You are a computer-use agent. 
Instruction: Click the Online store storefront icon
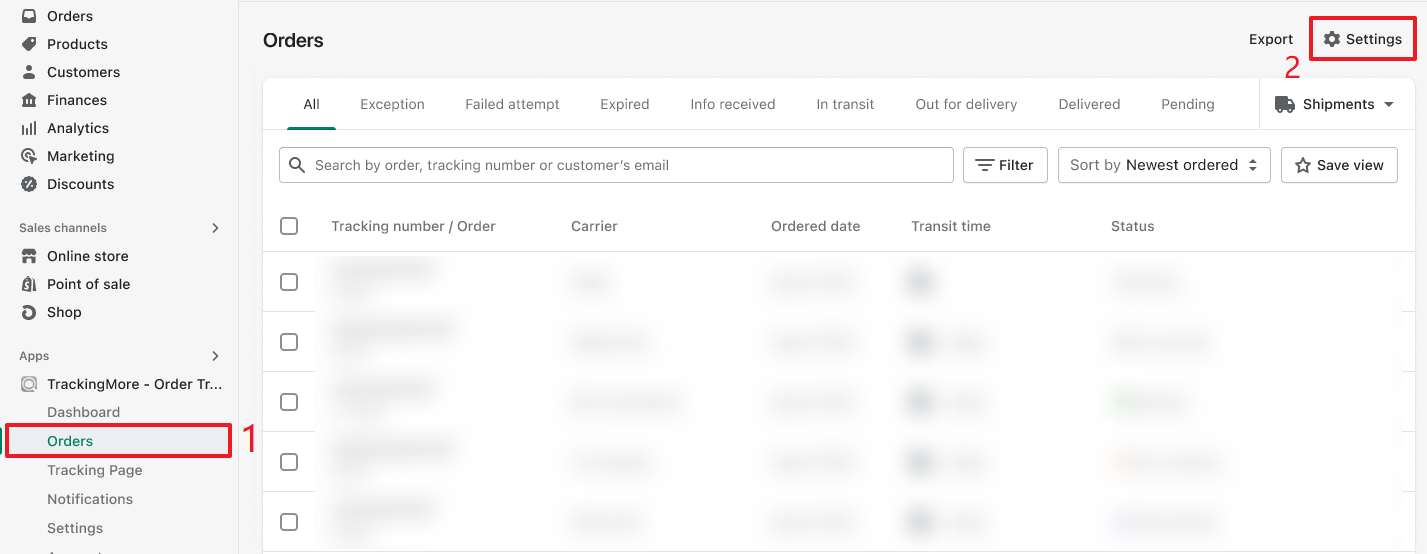pyautogui.click(x=29, y=256)
